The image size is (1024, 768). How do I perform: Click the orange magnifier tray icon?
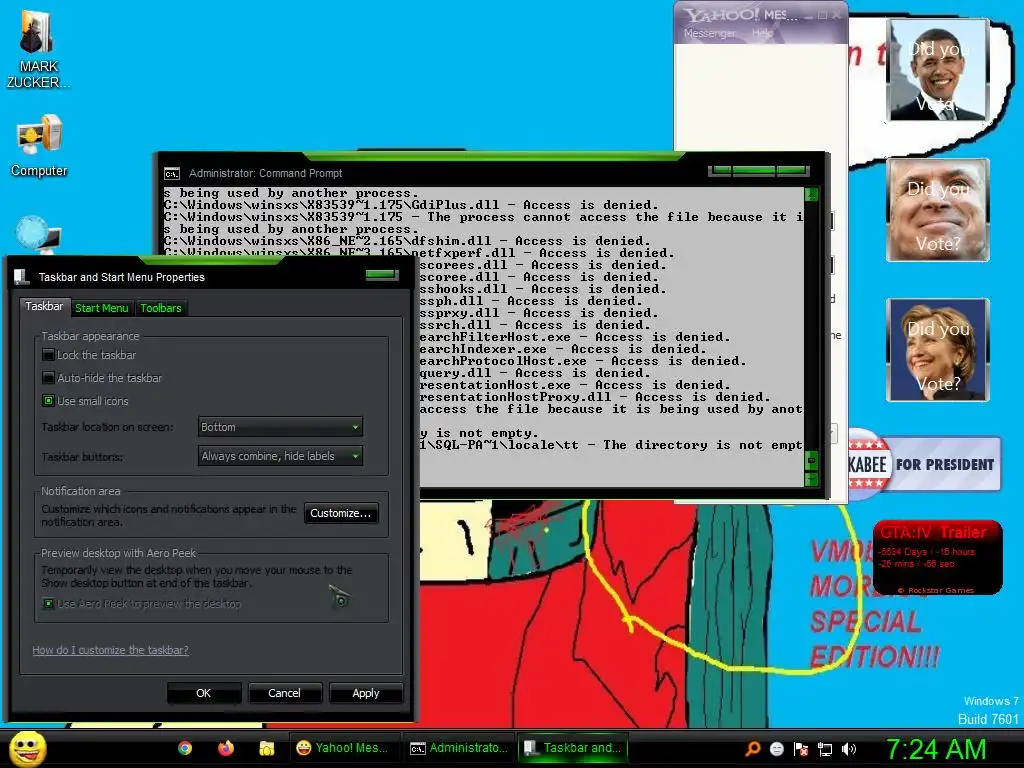752,749
